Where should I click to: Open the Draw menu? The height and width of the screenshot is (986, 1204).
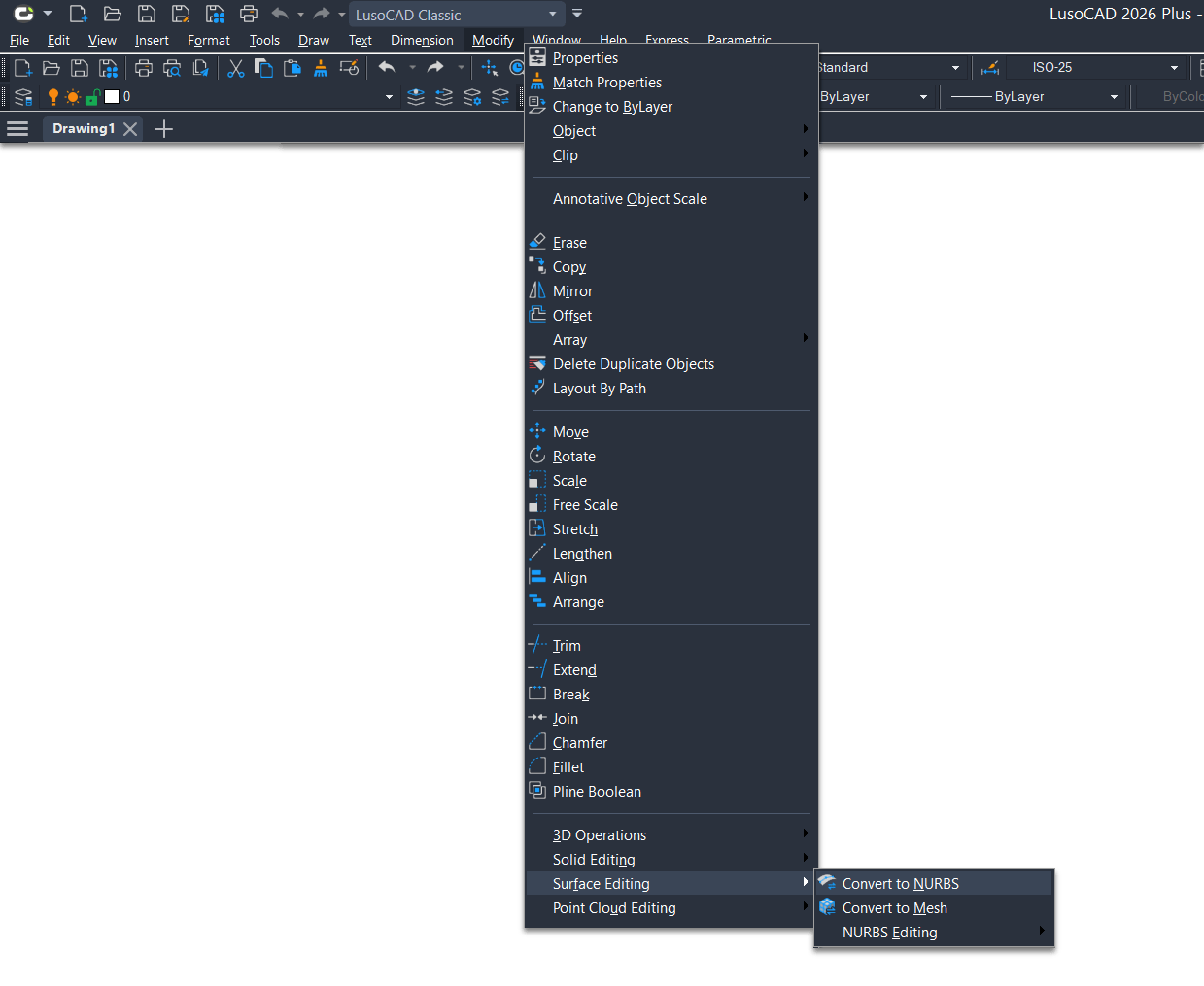click(x=314, y=41)
